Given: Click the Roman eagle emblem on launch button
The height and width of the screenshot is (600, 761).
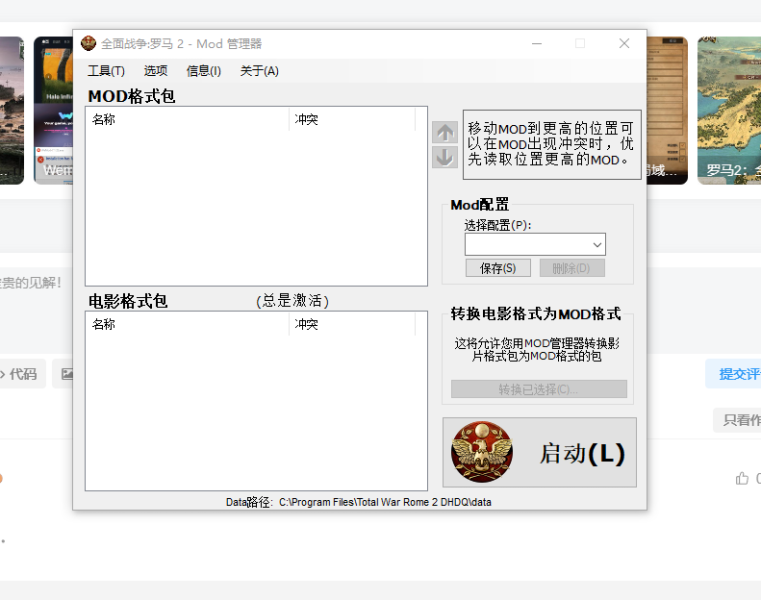Looking at the screenshot, I should click(x=482, y=452).
